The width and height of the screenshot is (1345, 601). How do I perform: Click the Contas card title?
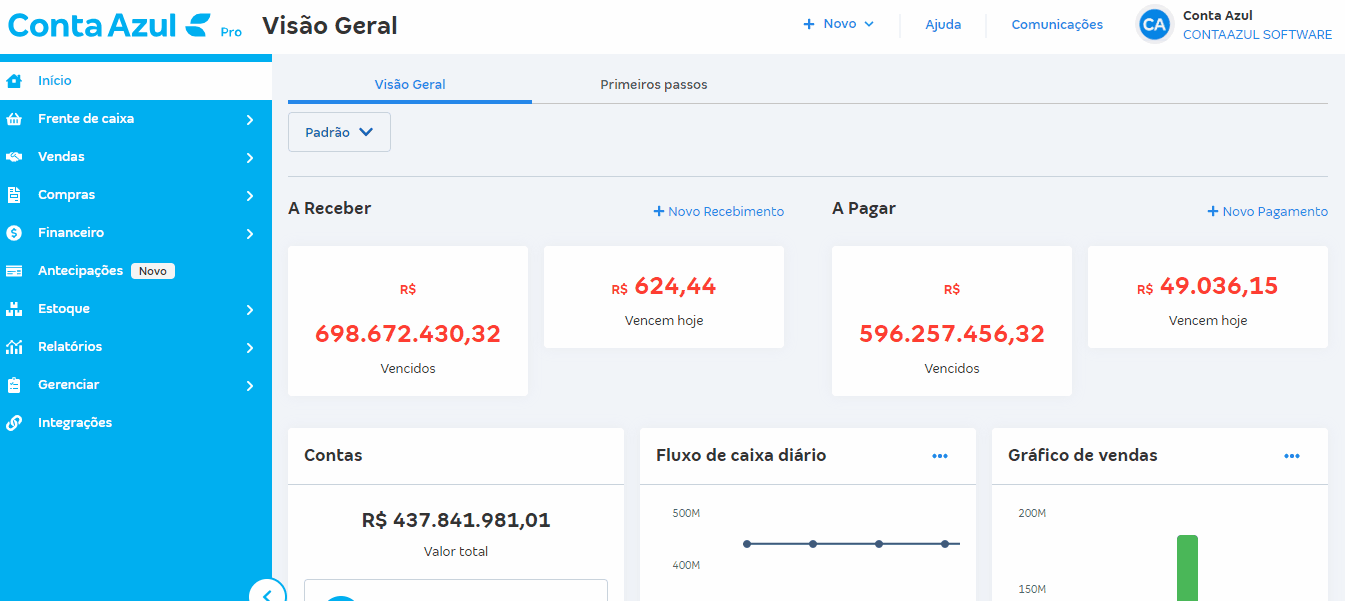pos(333,455)
